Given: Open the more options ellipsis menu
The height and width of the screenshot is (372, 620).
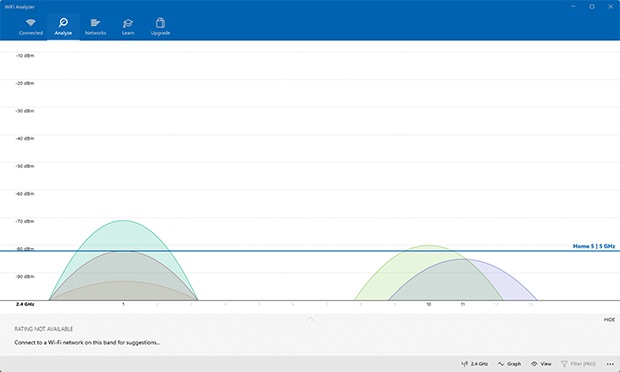Looking at the screenshot, I should tap(610, 364).
